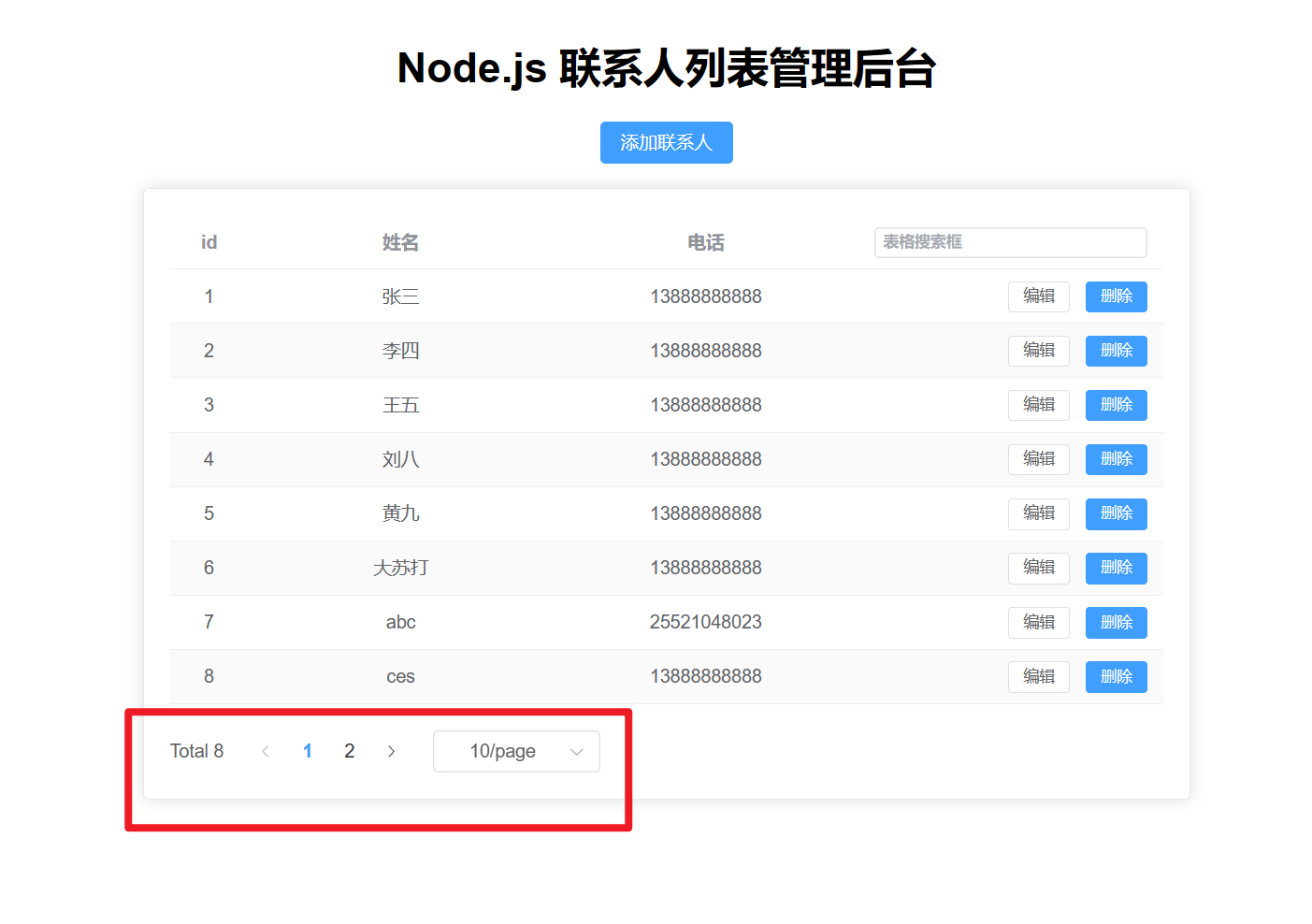Delete the ces contact row

point(1116,676)
